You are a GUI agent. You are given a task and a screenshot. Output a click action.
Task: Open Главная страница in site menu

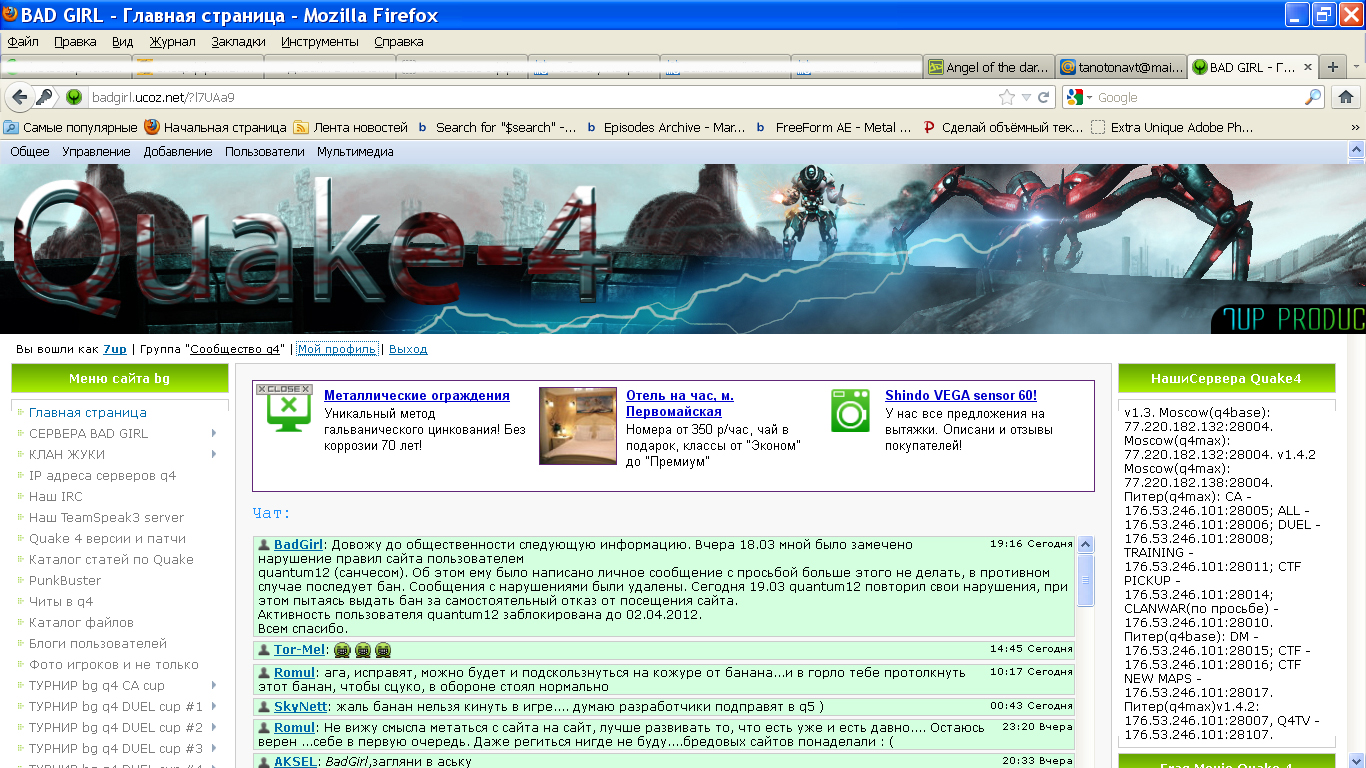coord(88,412)
